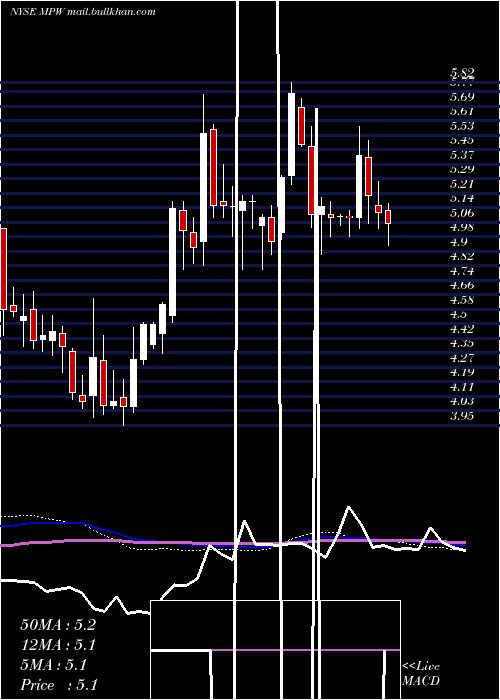Click the 5.61 price level label
Image resolution: width=500 pixels, height=700 pixels.
click(x=462, y=111)
